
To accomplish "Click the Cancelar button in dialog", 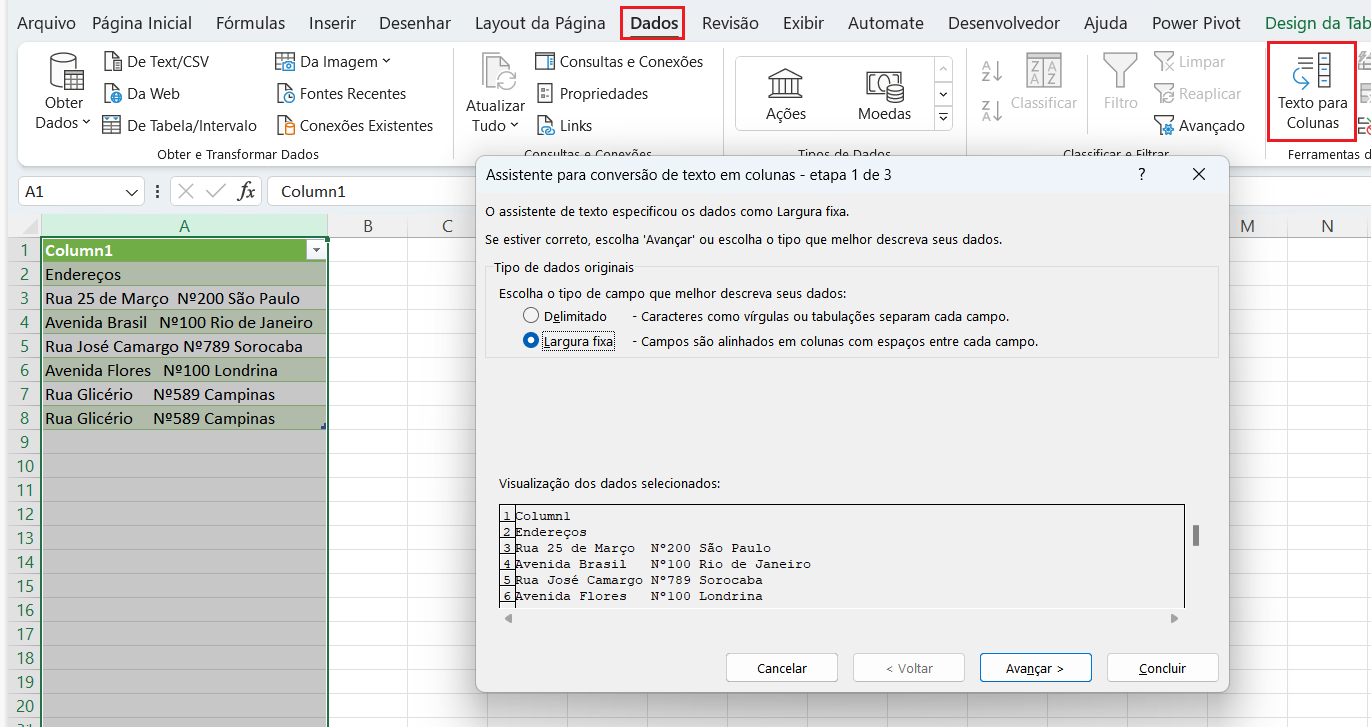I will 781,668.
